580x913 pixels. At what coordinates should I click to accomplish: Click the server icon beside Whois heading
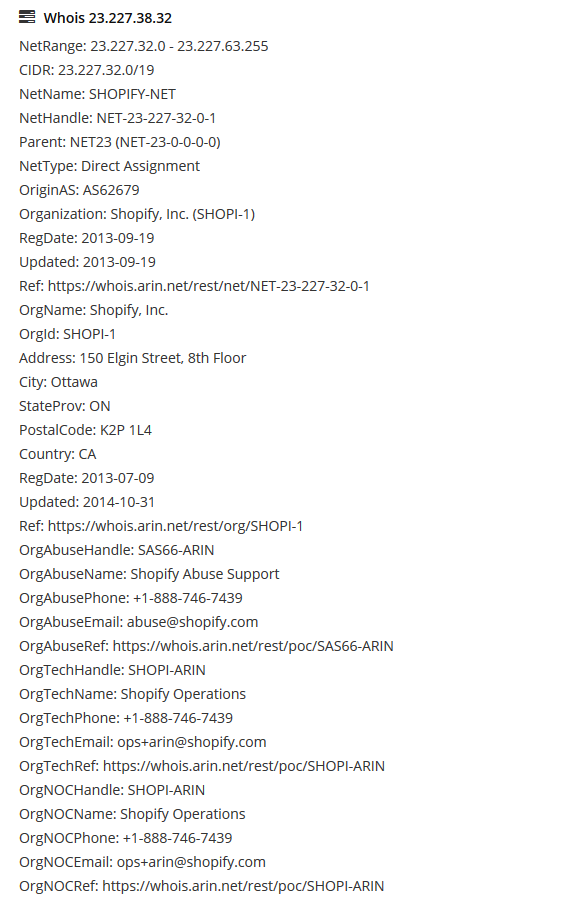pyautogui.click(x=27, y=17)
